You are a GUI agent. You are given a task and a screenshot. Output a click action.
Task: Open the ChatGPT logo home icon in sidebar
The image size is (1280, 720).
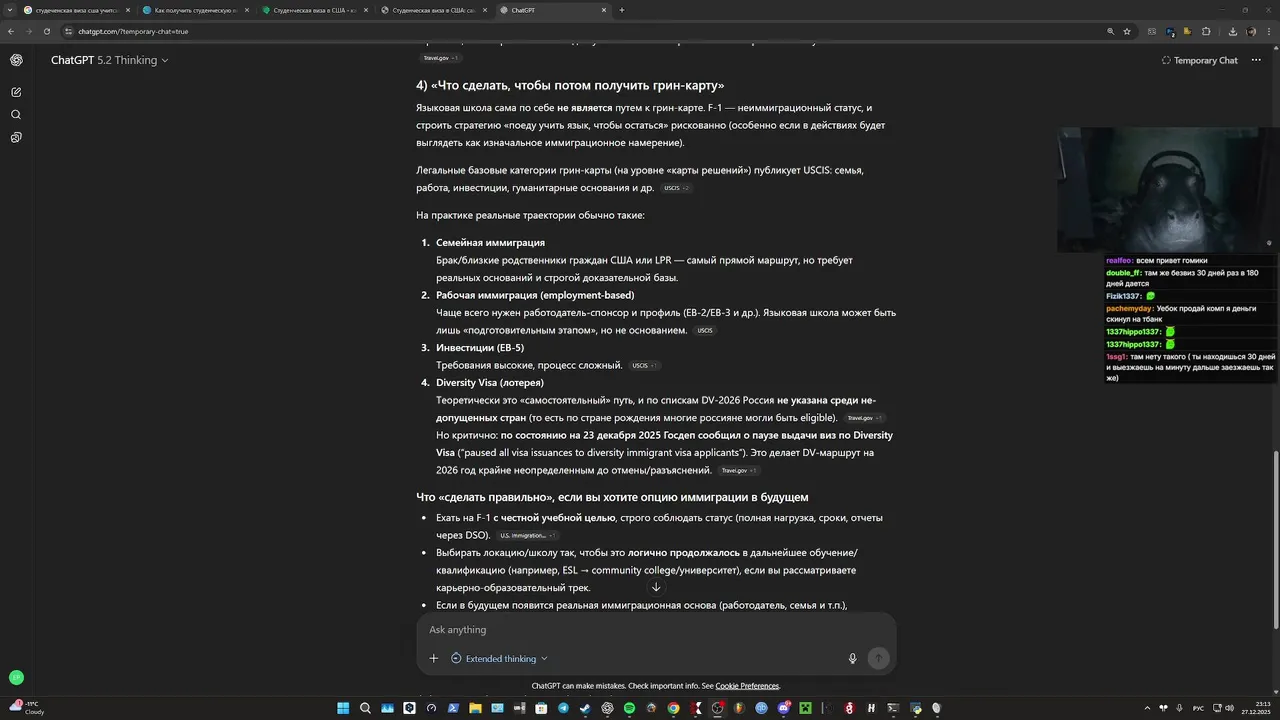[16, 60]
